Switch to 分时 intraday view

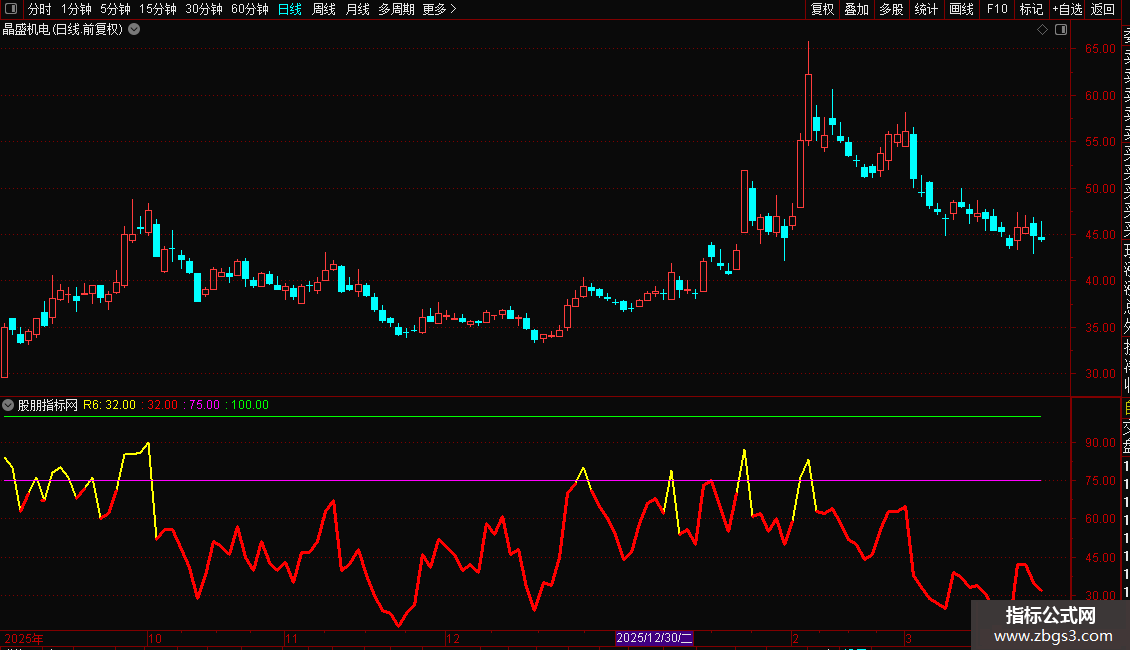[40, 9]
